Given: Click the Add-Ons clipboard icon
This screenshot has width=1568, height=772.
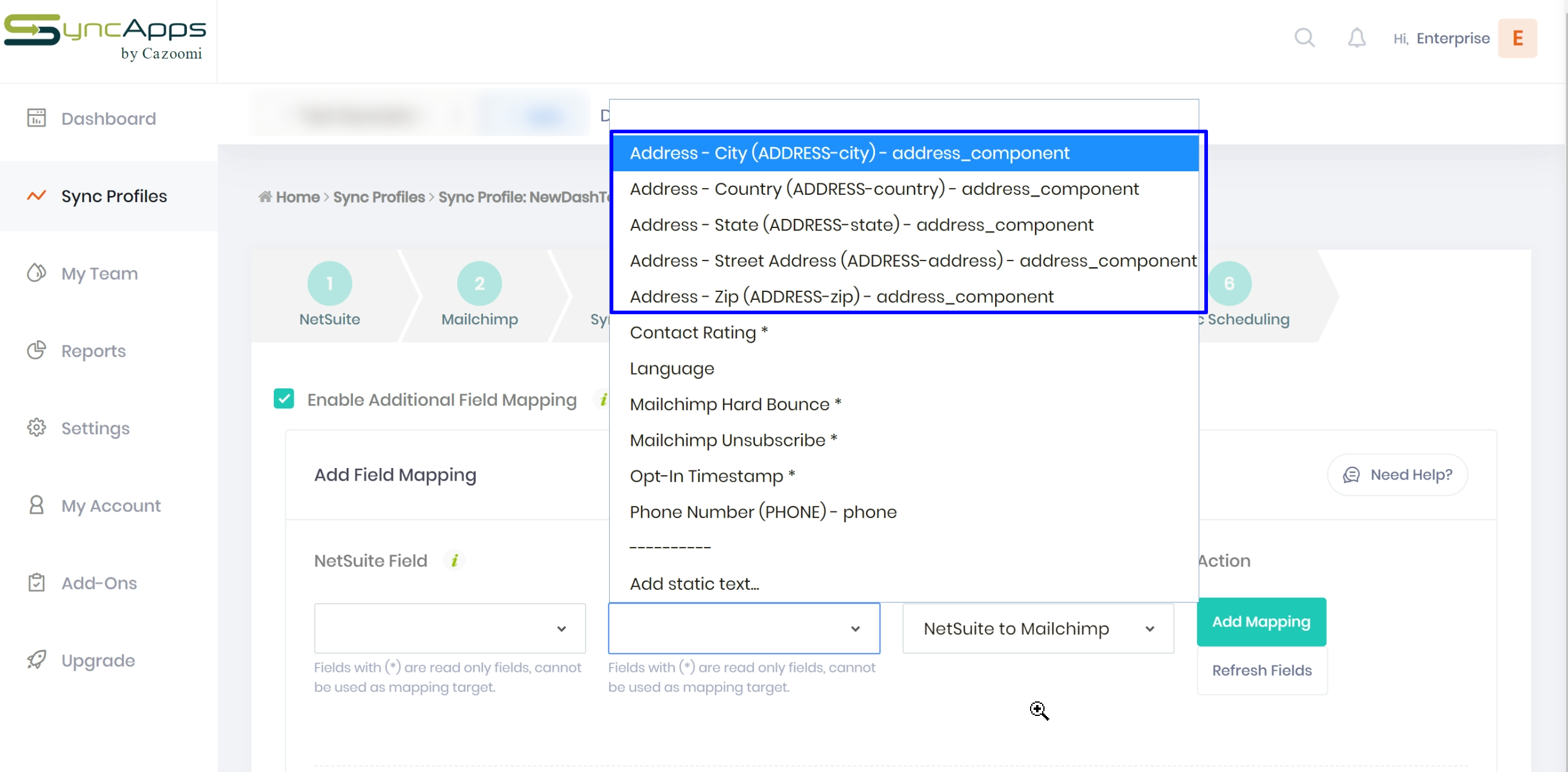Looking at the screenshot, I should pyautogui.click(x=37, y=582).
